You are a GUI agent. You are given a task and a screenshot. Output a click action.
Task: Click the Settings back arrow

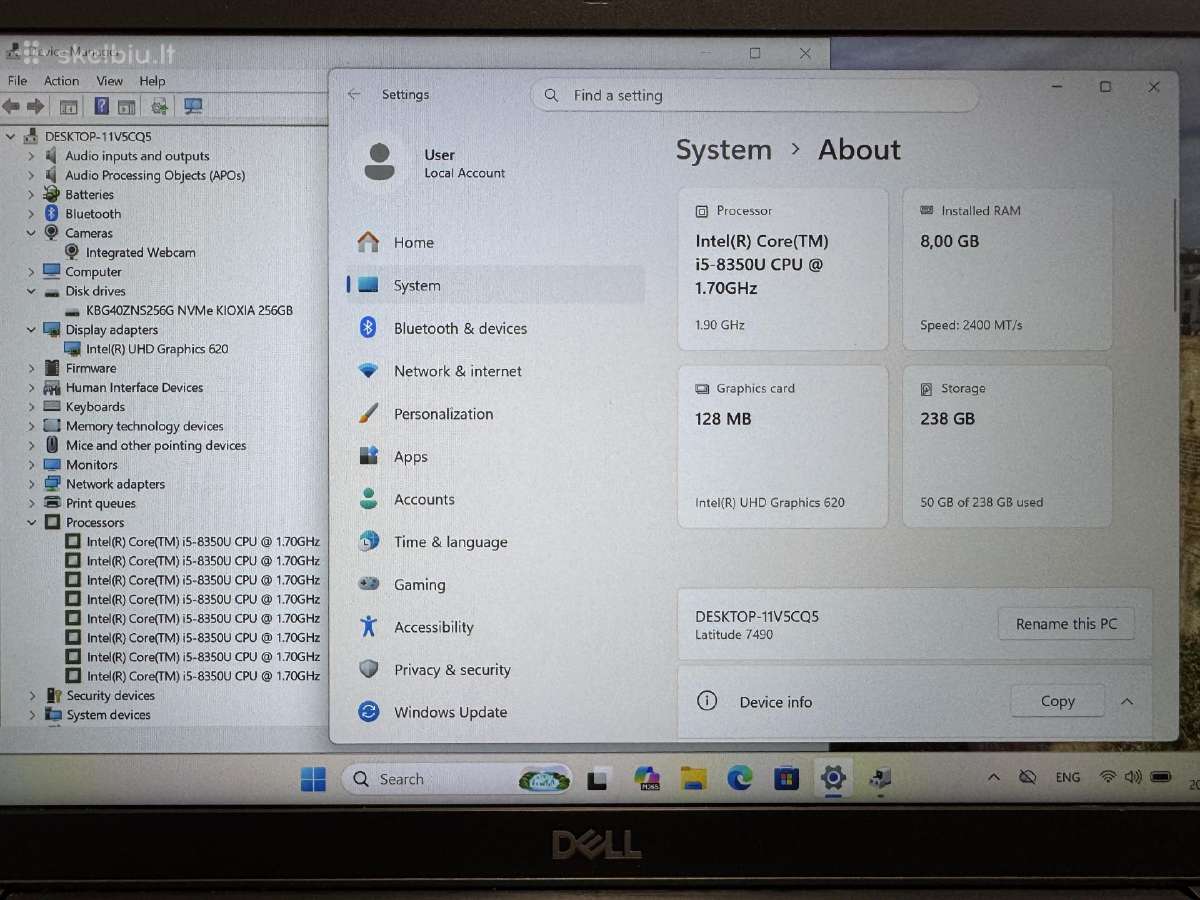click(354, 94)
